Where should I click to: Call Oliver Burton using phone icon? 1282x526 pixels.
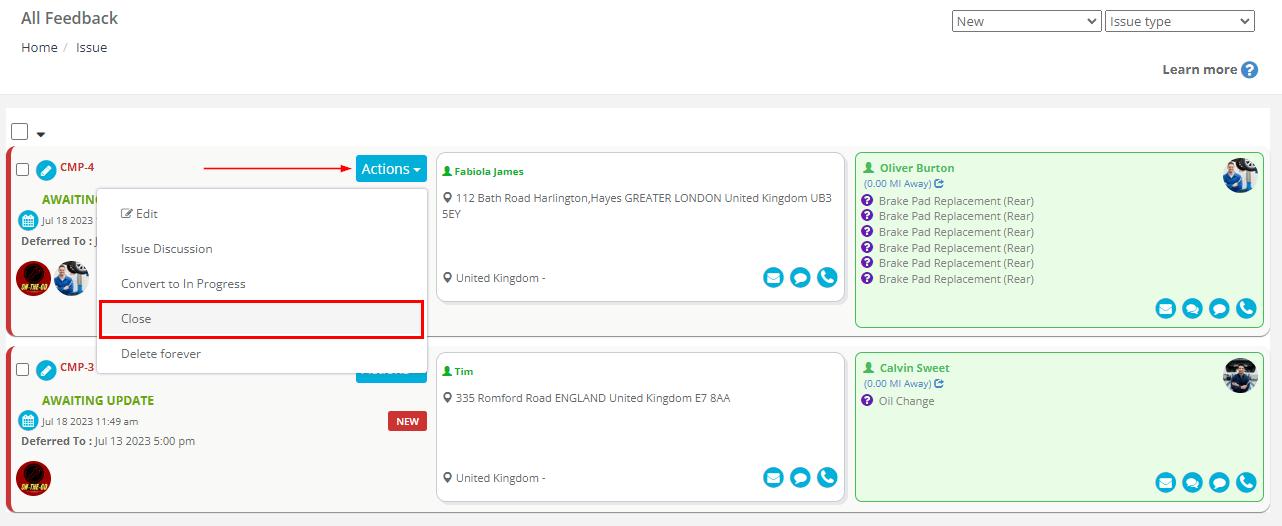tap(1246, 309)
